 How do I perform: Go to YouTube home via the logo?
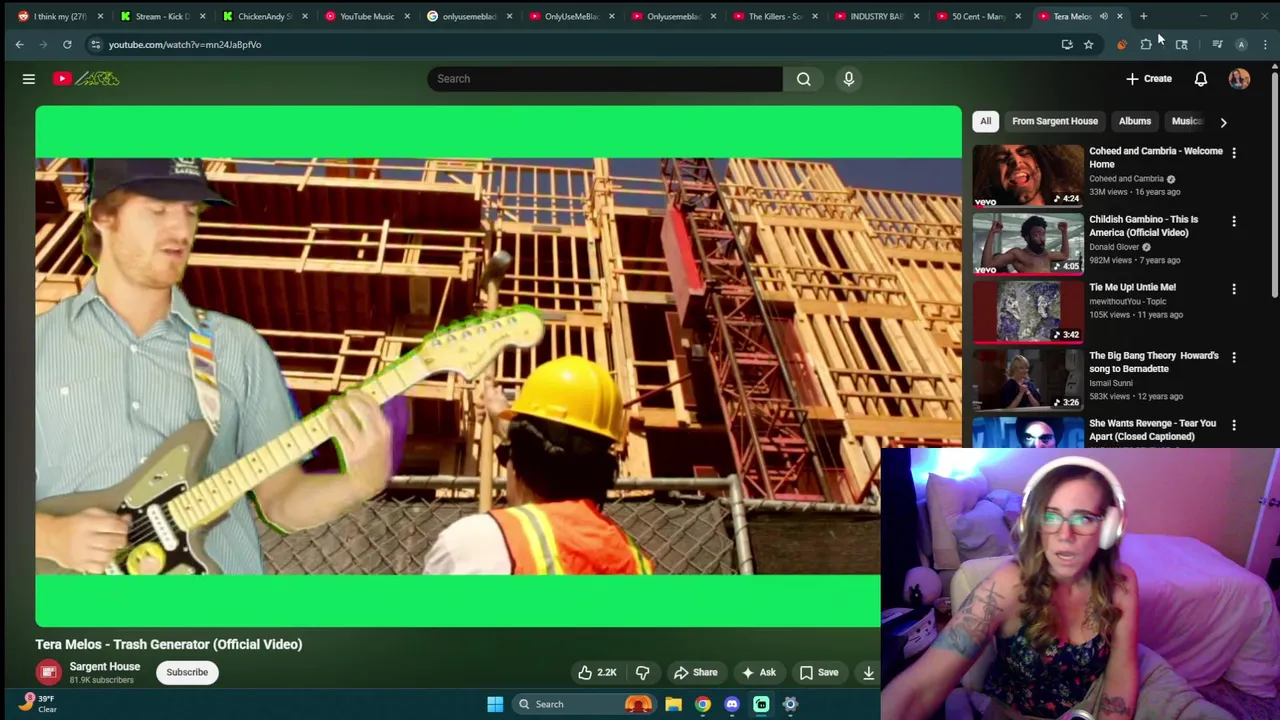tap(86, 79)
